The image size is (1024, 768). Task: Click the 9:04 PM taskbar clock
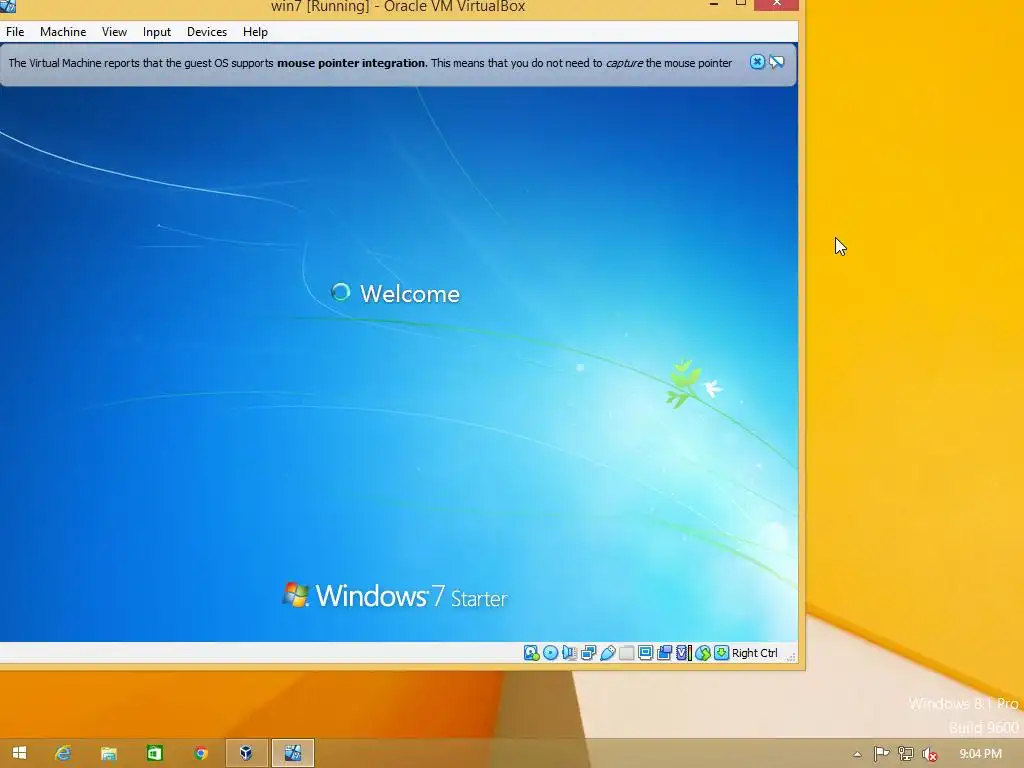click(980, 754)
